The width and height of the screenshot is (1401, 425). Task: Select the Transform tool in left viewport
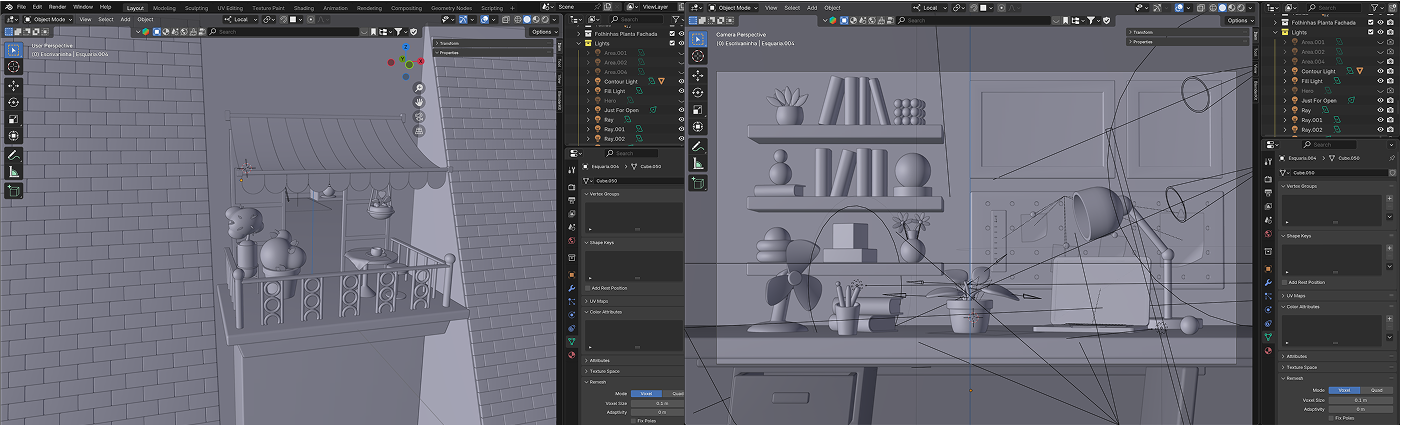tap(14, 136)
